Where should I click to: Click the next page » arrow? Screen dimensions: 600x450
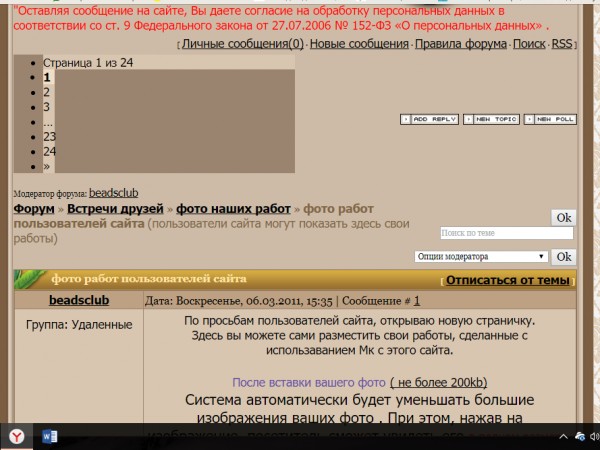(46, 166)
